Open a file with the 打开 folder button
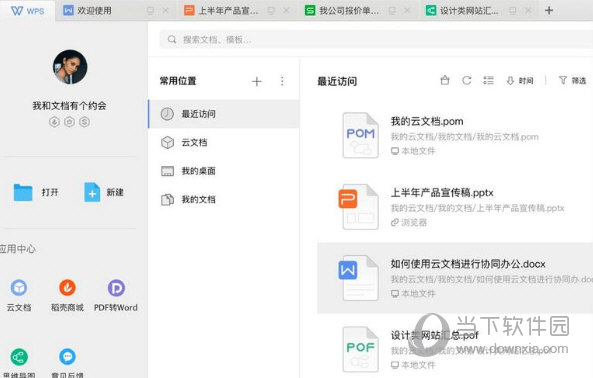Screen dimensions: 593x378 point(36,192)
